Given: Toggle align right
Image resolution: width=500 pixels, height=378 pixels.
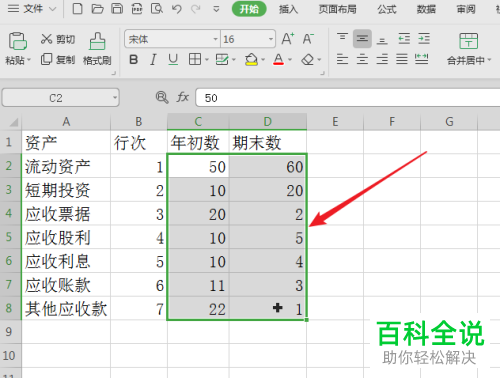Looking at the screenshot, I should (x=382, y=60).
